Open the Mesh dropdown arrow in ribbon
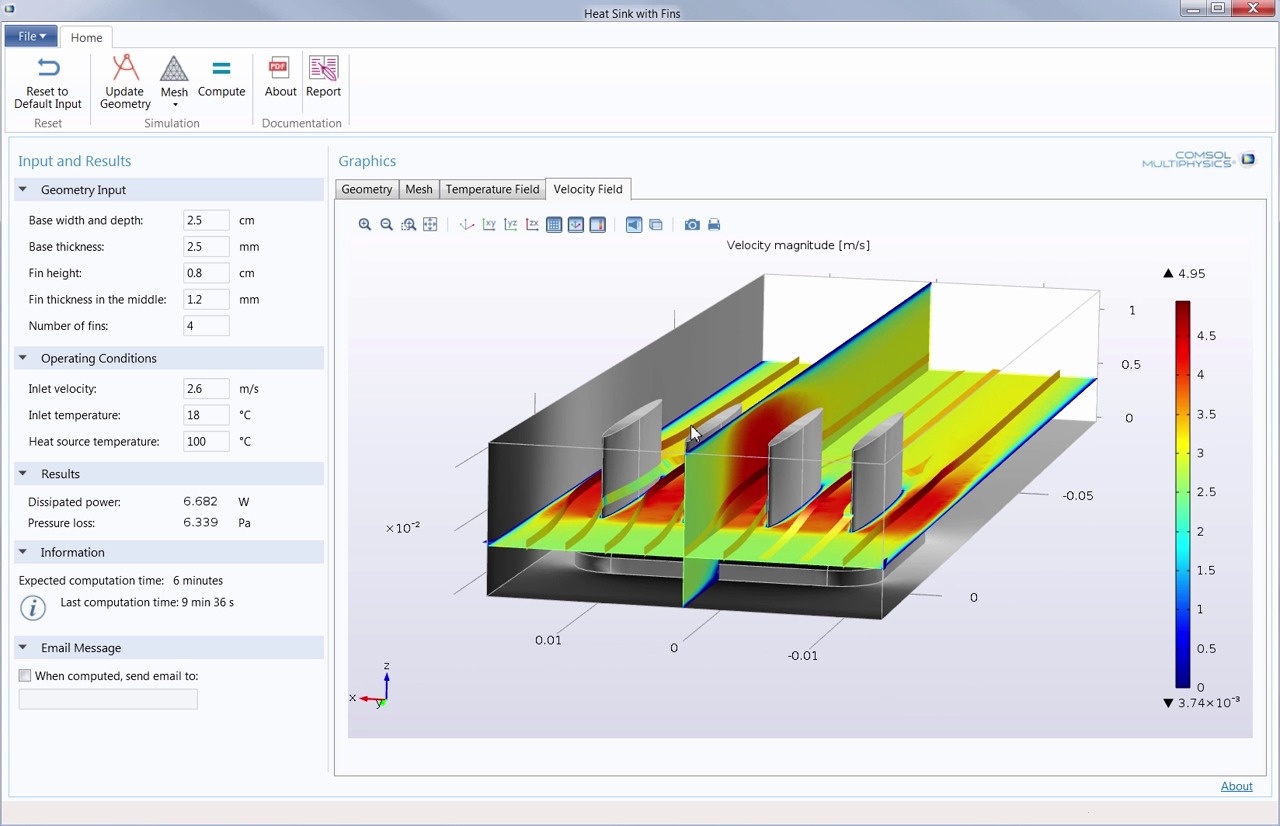Image resolution: width=1280 pixels, height=826 pixels. pos(174,105)
